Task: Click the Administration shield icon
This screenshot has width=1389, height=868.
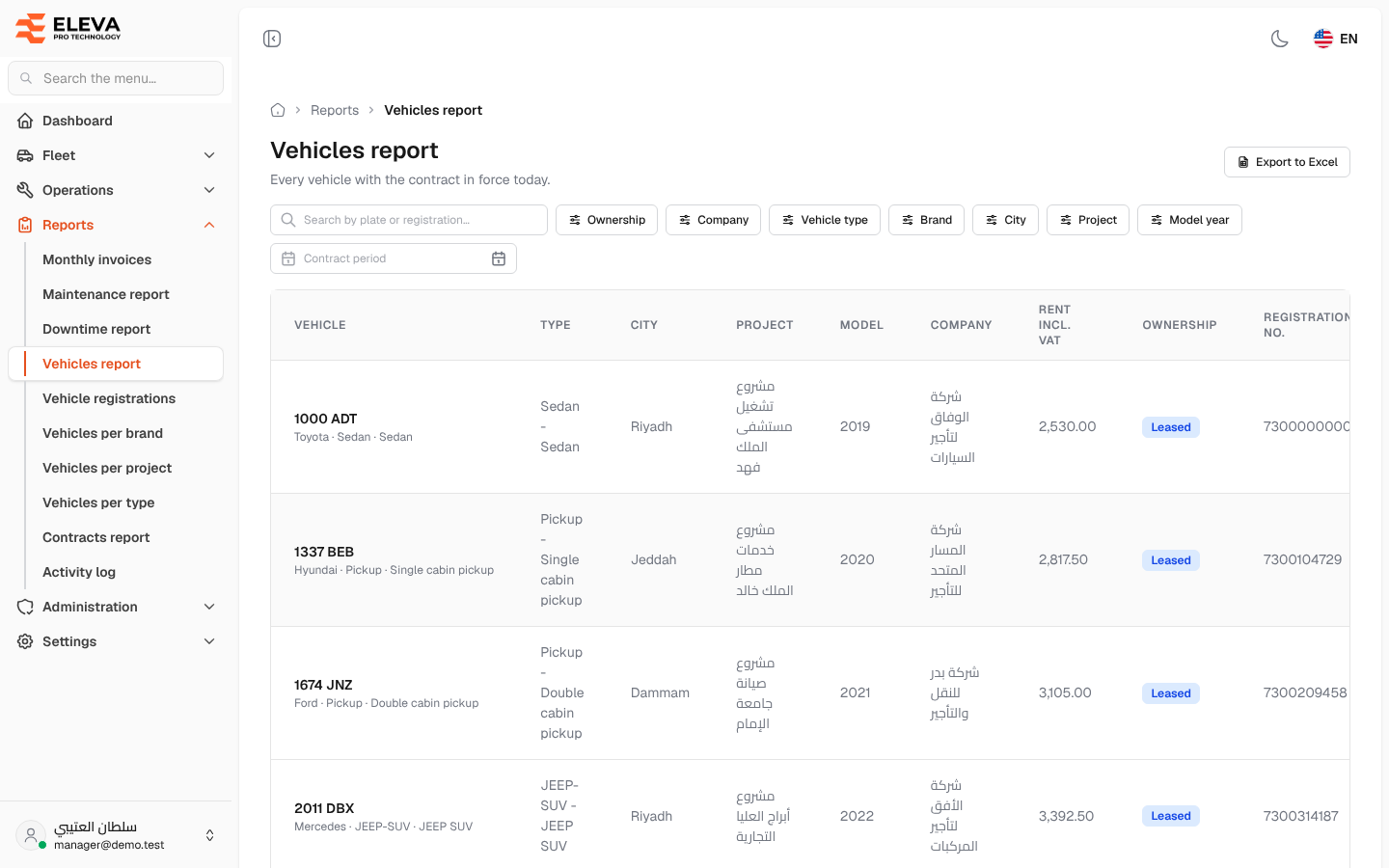Action: tap(25, 607)
